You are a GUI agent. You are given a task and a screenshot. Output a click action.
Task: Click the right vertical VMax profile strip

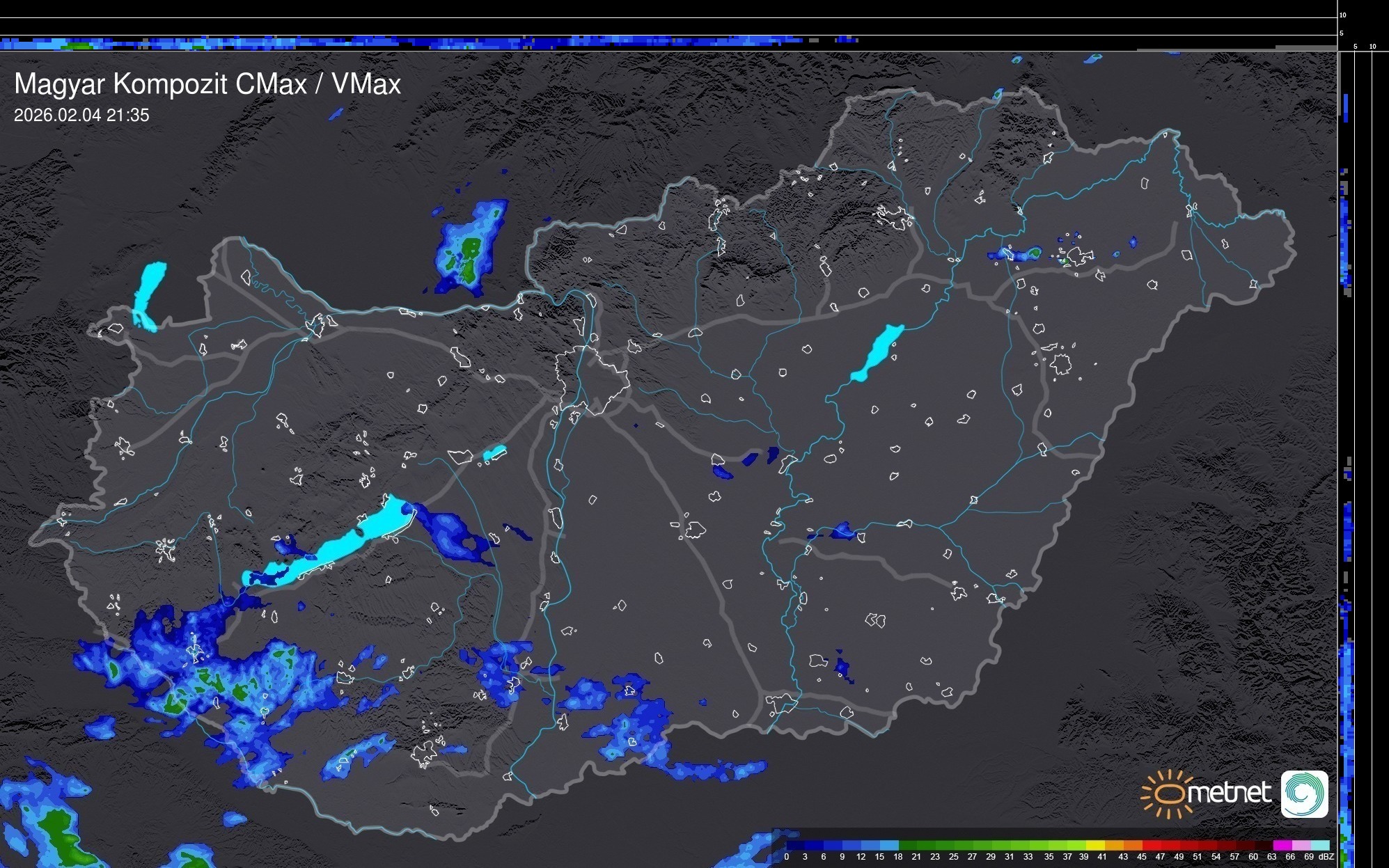[1347, 487]
